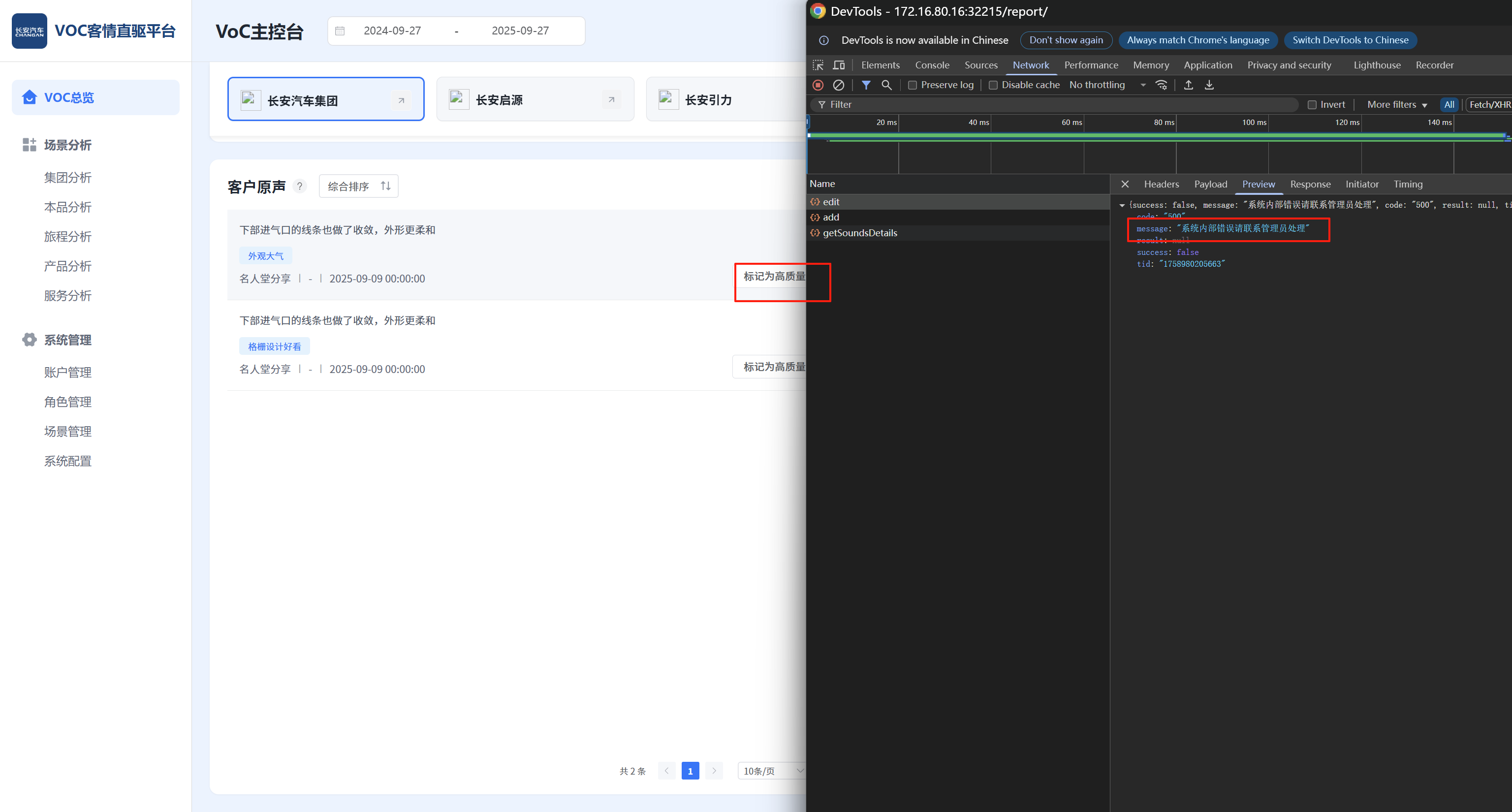Click the inspect element picker icon
Viewport: 1512px width, 812px height.
(818, 65)
